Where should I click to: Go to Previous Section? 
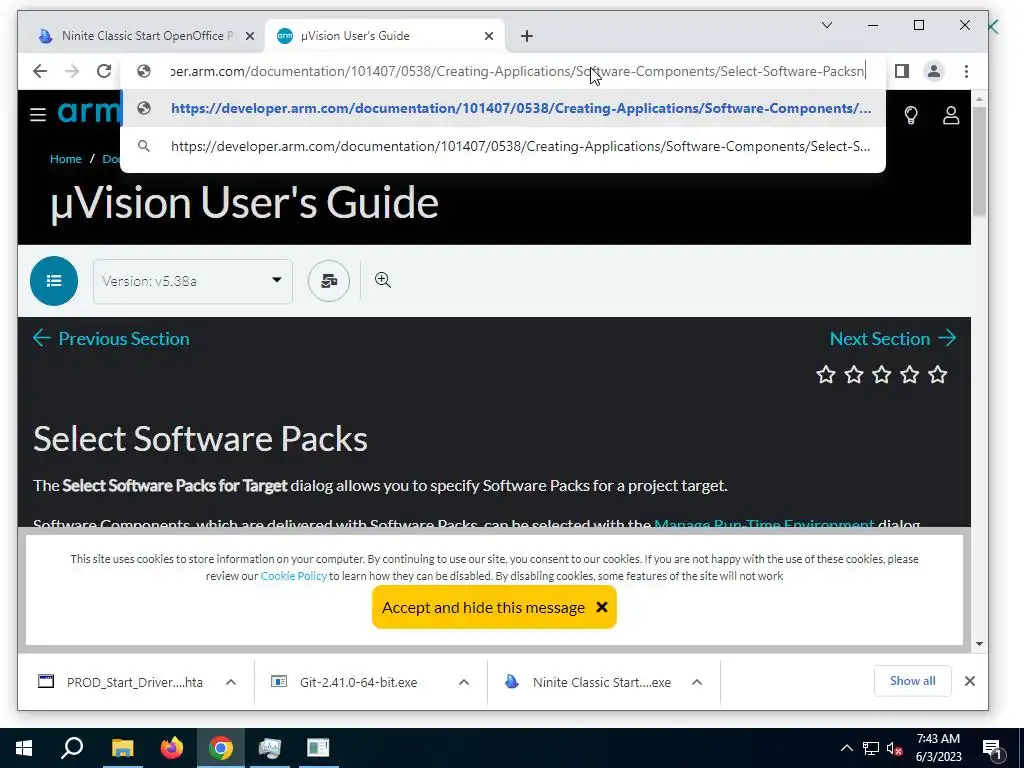pyautogui.click(x=111, y=338)
